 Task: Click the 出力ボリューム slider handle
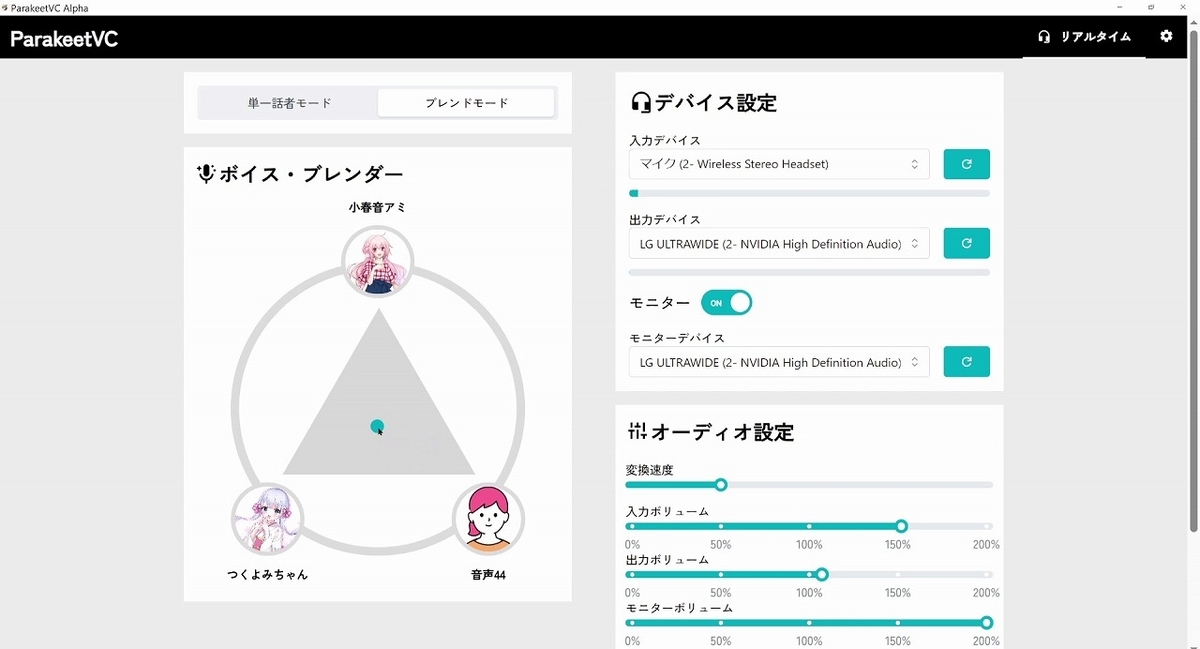pos(822,575)
